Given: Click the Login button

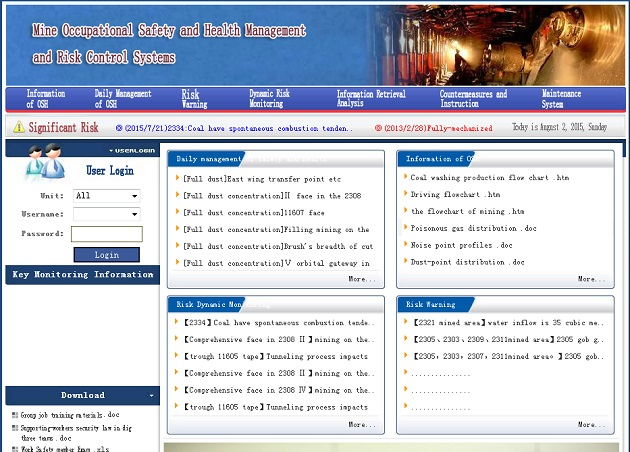Looking at the screenshot, I should point(107,255).
